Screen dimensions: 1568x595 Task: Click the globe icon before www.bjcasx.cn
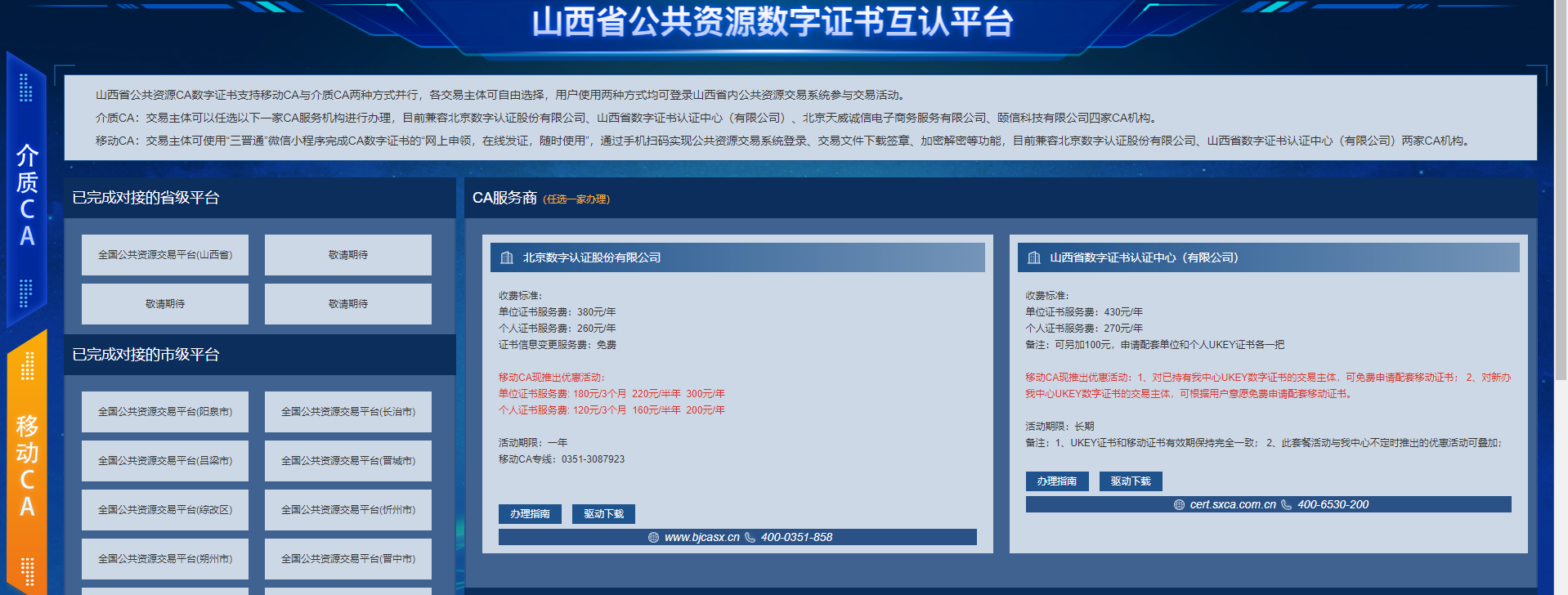[653, 537]
